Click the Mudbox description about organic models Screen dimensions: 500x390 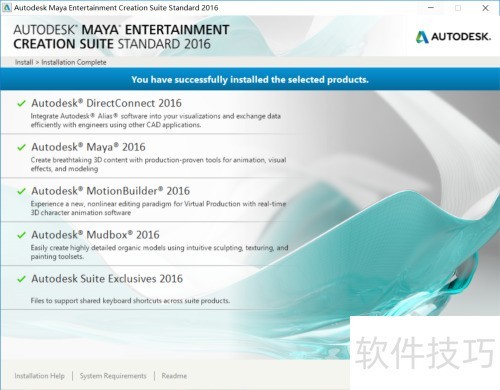(159, 252)
